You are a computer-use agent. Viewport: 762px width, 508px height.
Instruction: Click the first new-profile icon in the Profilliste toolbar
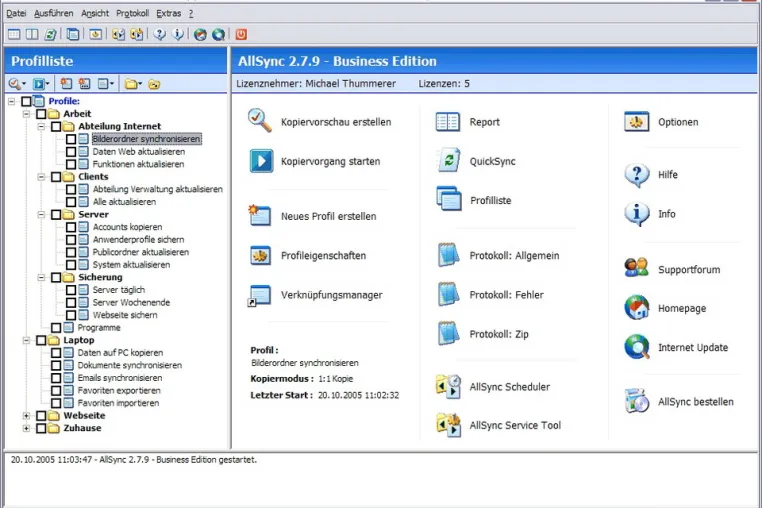[x=66, y=84]
